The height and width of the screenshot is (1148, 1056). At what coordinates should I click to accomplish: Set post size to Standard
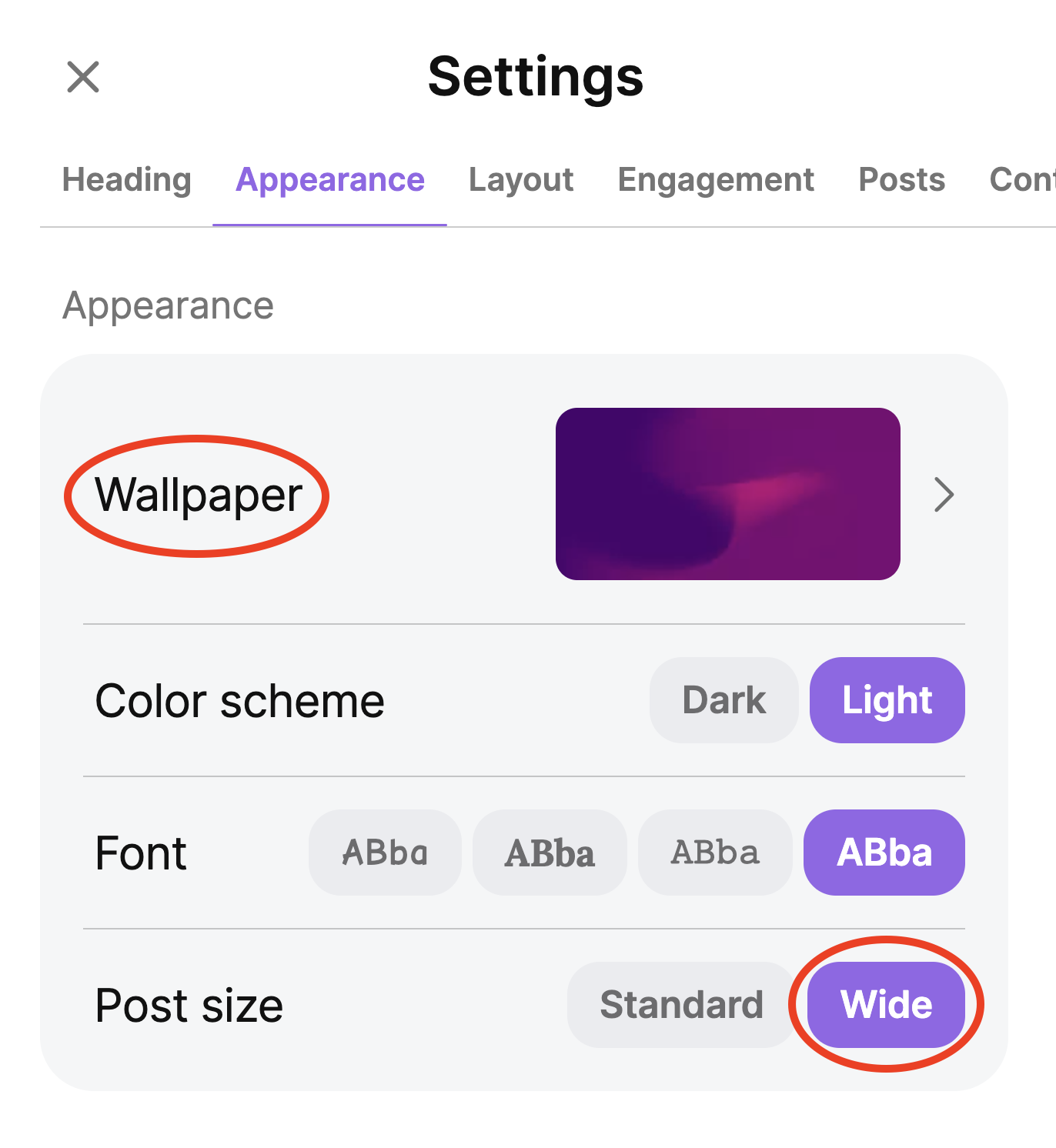tap(681, 1005)
